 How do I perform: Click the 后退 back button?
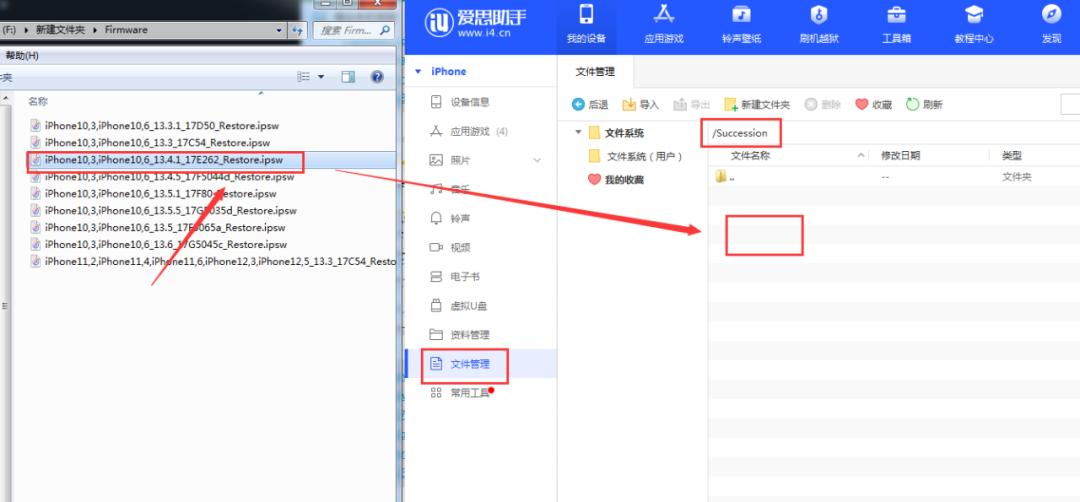590,105
